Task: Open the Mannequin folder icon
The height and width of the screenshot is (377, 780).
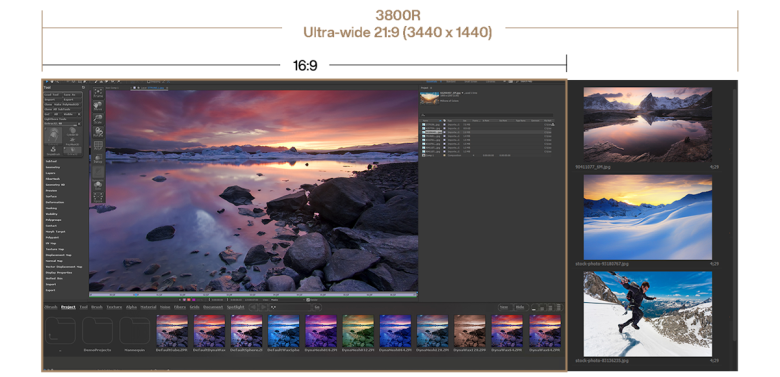Action: pyautogui.click(x=134, y=332)
